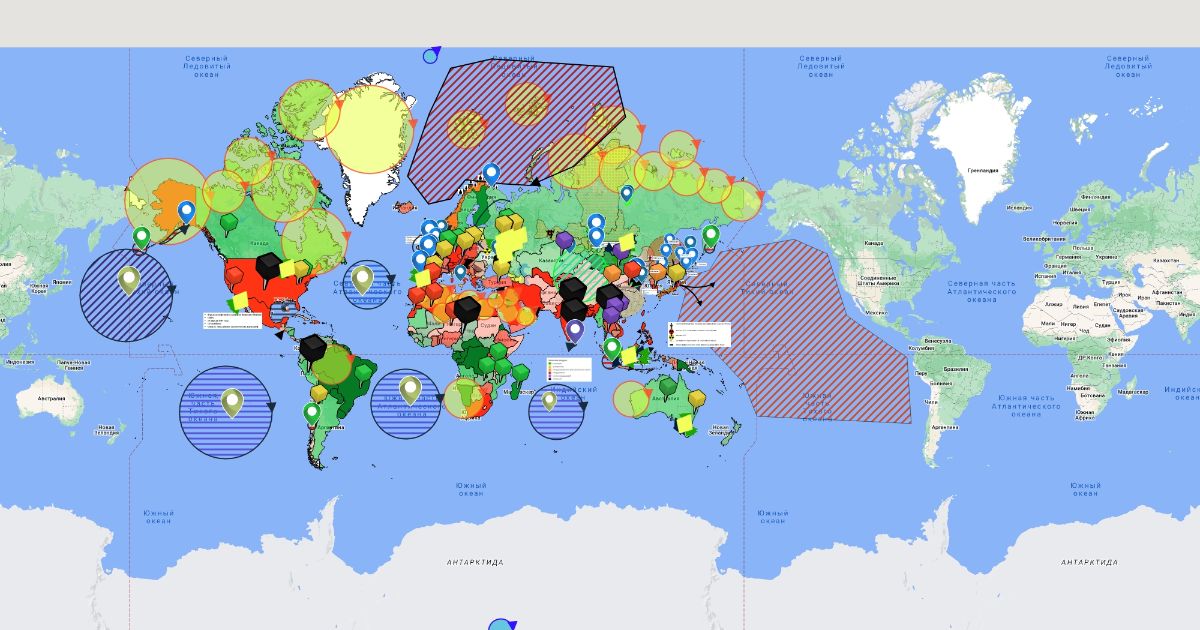Viewport: 1200px width, 630px height.
Task: Select the green pin near the Aleutian Islands
Action: [142, 236]
